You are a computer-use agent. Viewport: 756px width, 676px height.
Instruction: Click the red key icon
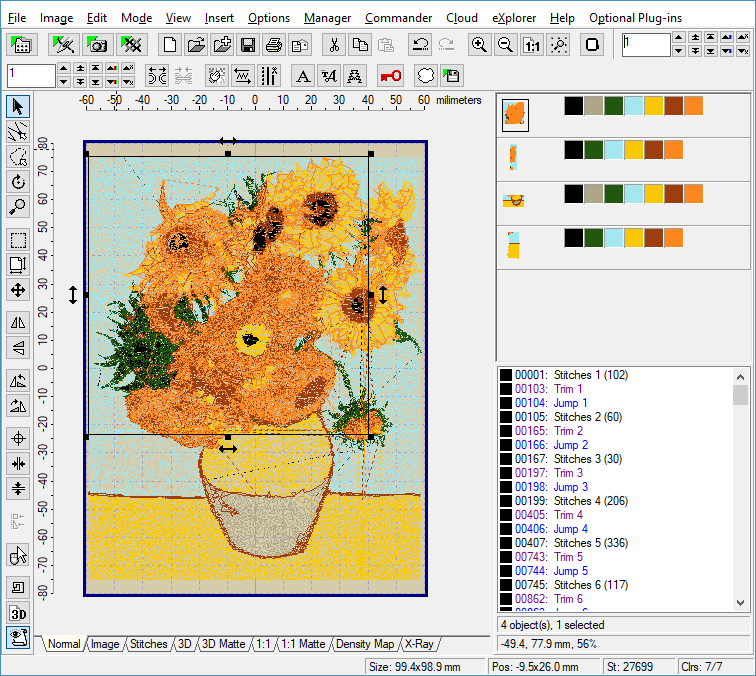point(393,76)
